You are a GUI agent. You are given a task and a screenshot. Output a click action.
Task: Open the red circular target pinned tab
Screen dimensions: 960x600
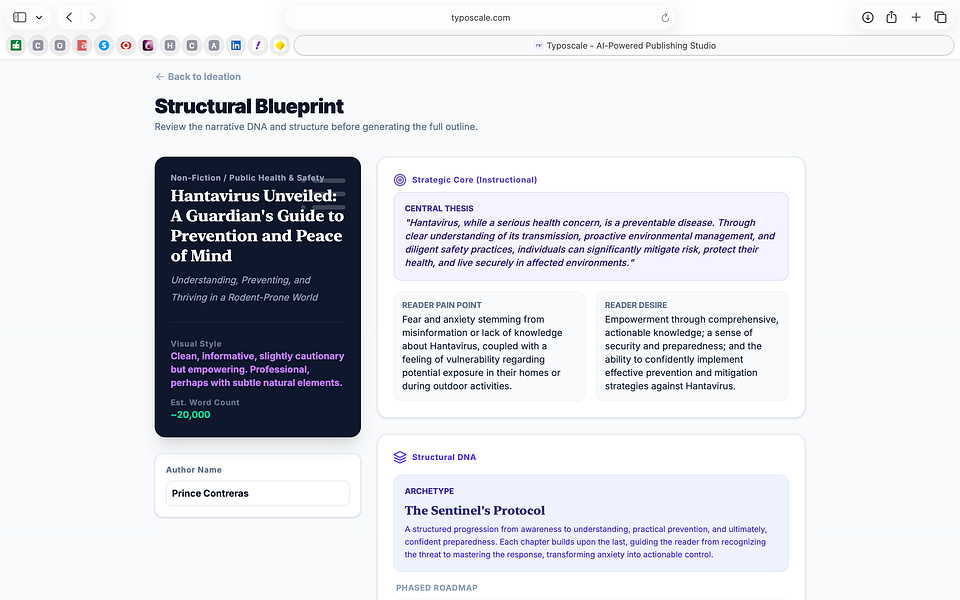(x=126, y=45)
